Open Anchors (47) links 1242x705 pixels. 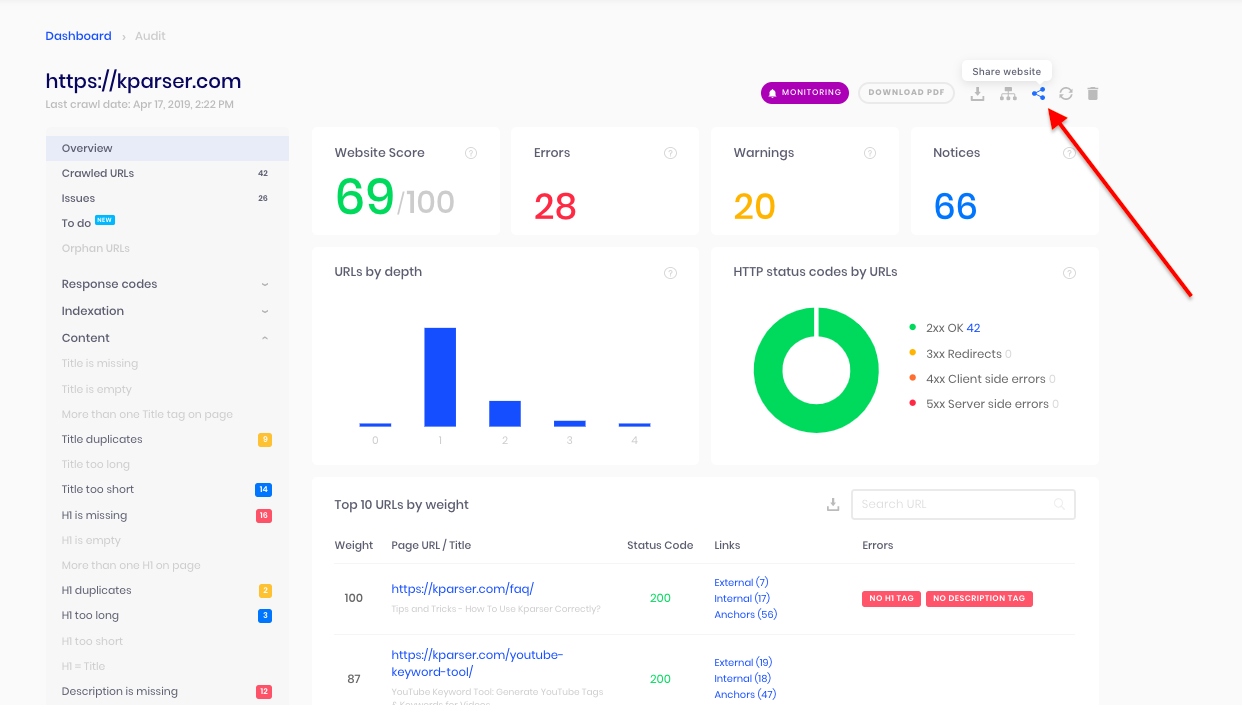[745, 694]
